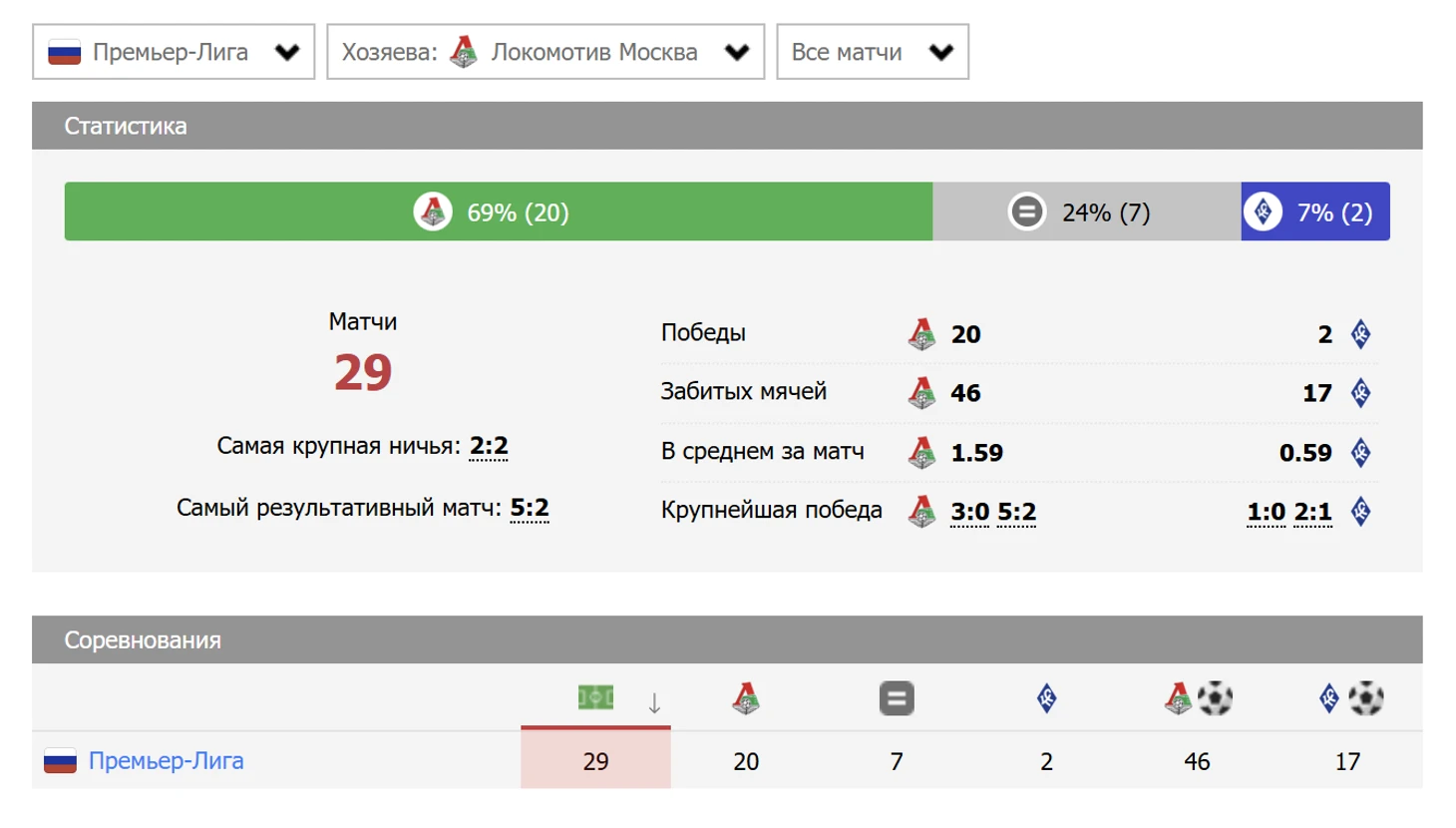Image resolution: width=1456 pixels, height=828 pixels.
Task: Open the Хозяева Локомотив Москва dropdown
Action: tap(546, 52)
